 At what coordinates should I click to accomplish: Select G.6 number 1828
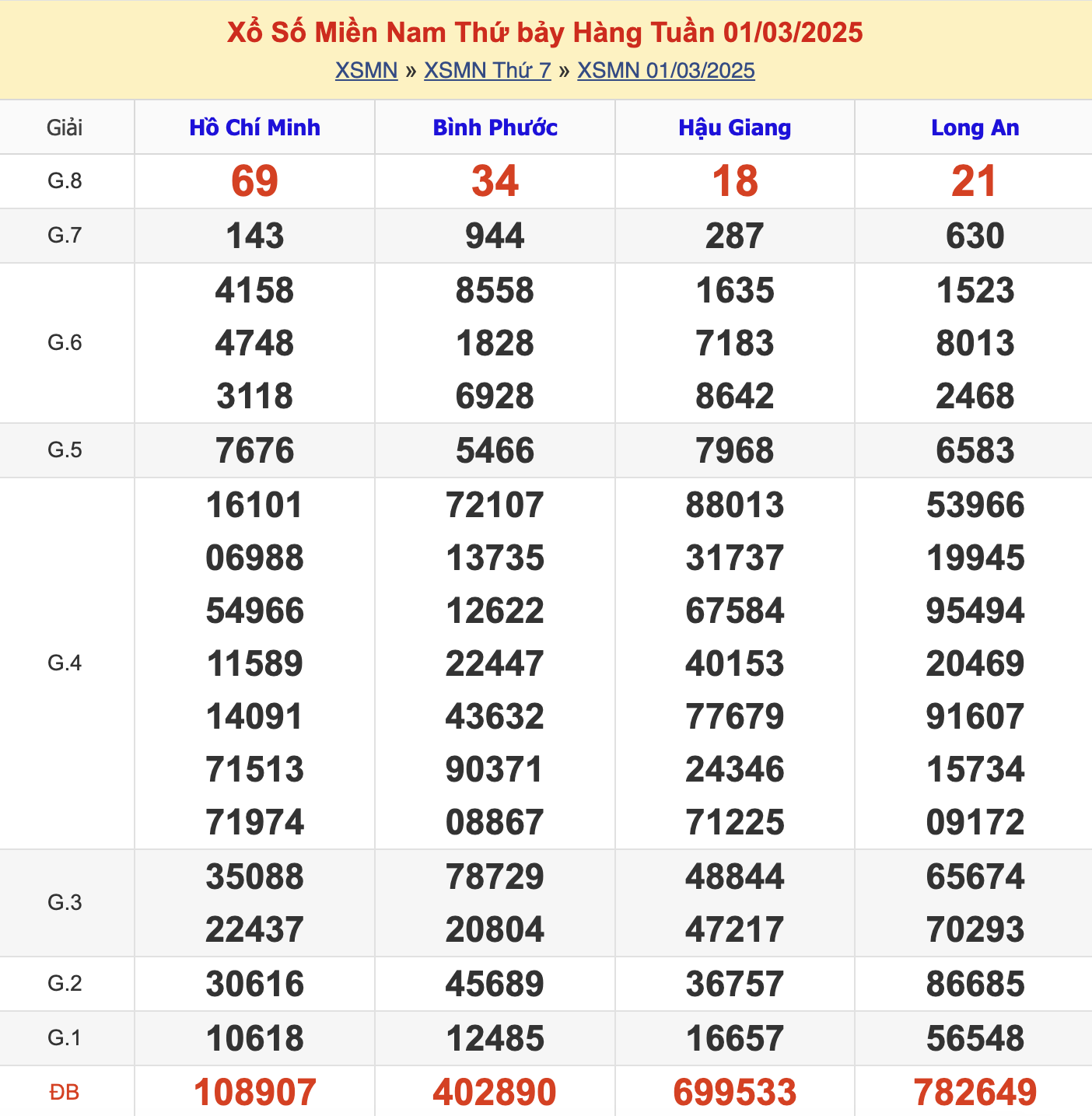(495, 344)
